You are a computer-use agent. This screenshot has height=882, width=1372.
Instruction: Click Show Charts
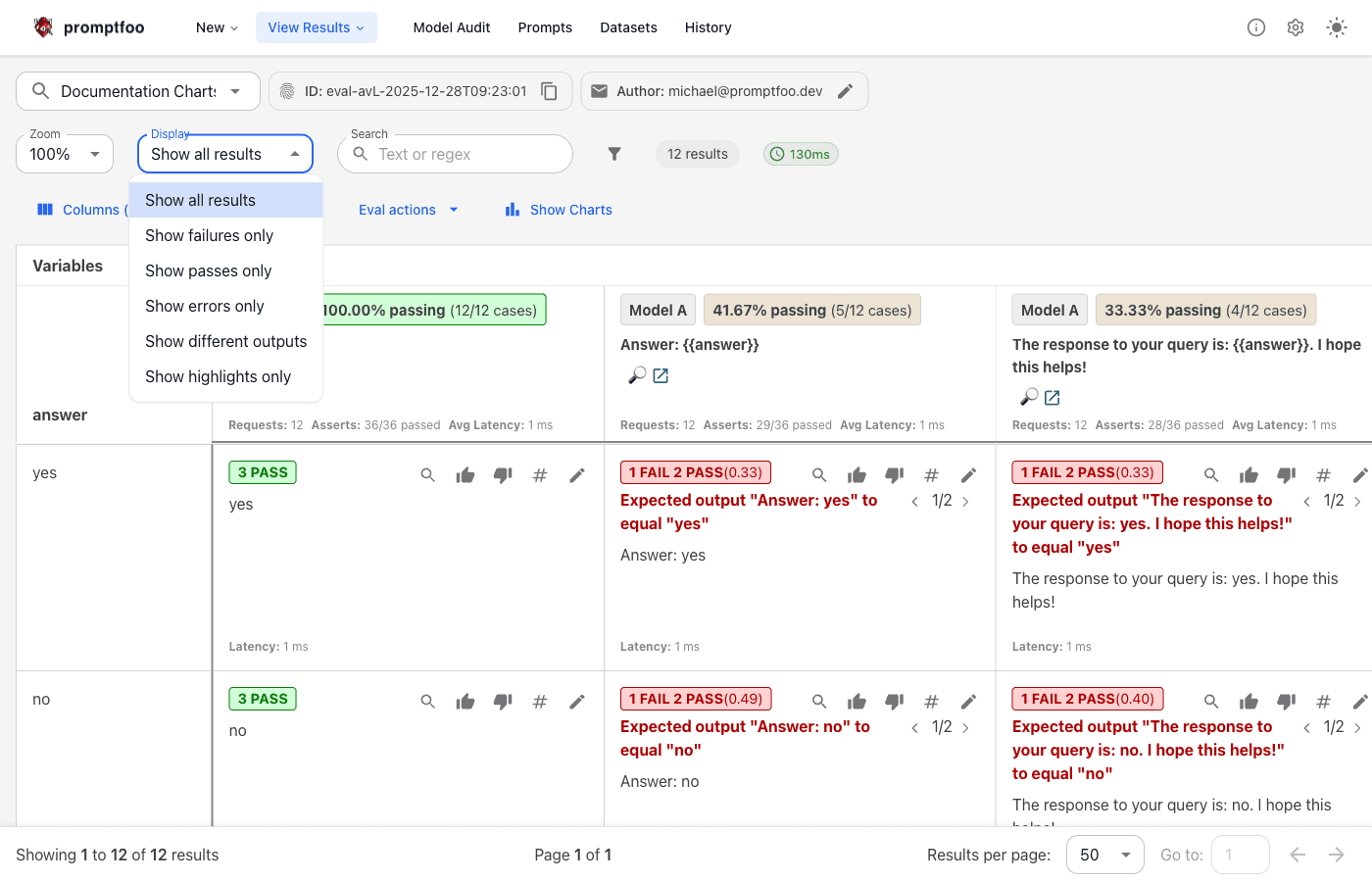(559, 210)
